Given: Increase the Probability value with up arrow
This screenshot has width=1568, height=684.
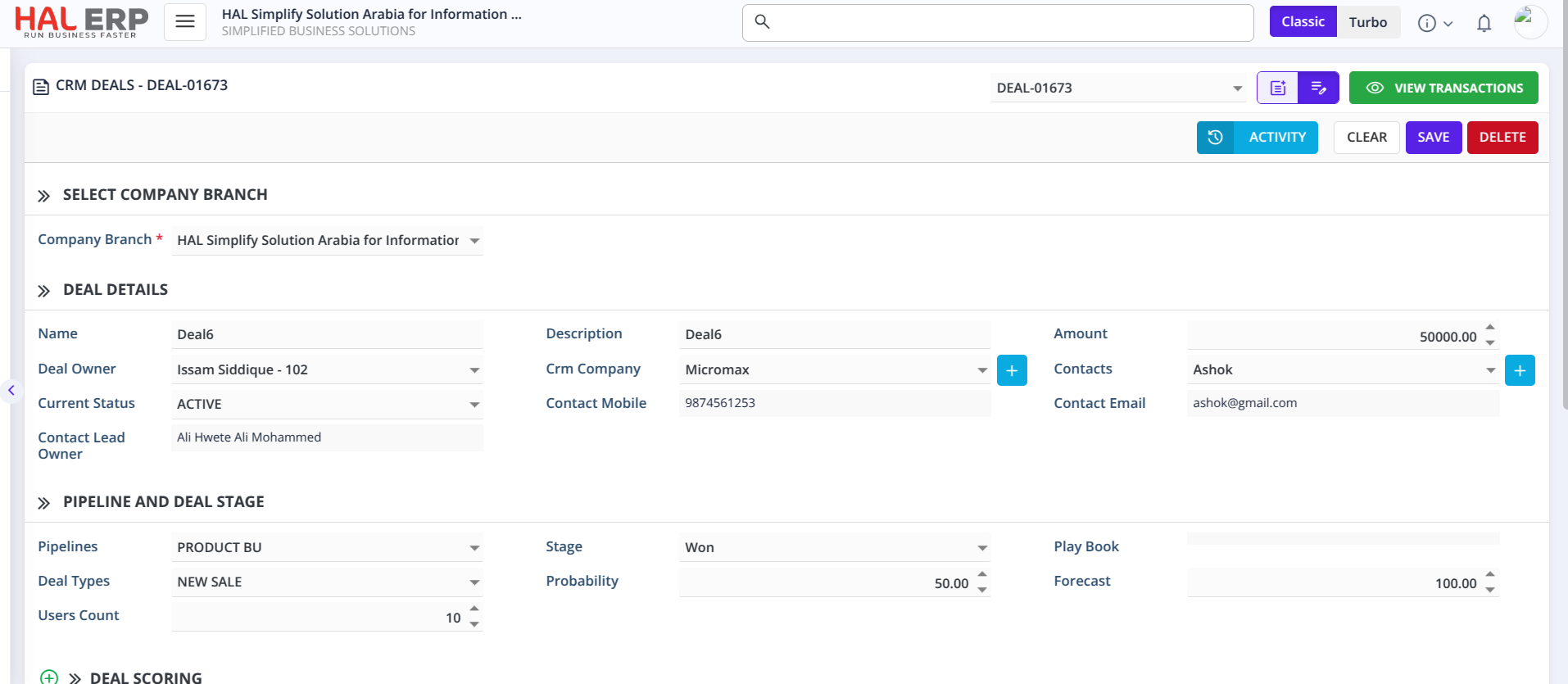Looking at the screenshot, I should [982, 575].
